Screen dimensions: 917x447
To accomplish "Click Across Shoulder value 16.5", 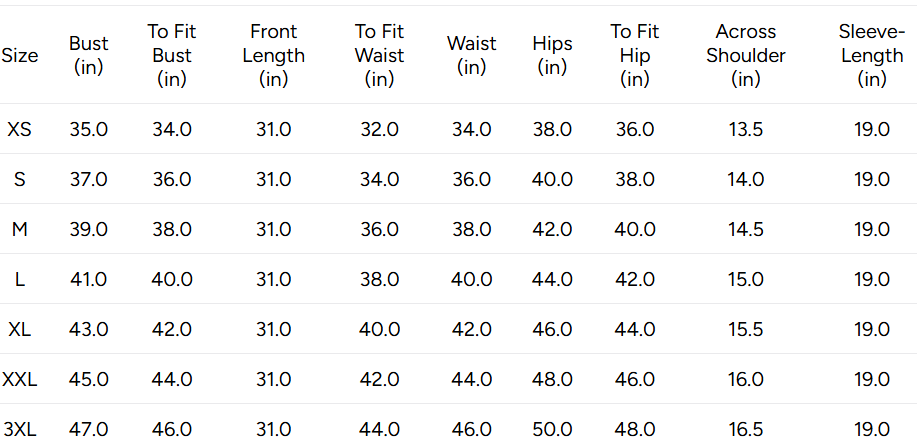I will (746, 430).
